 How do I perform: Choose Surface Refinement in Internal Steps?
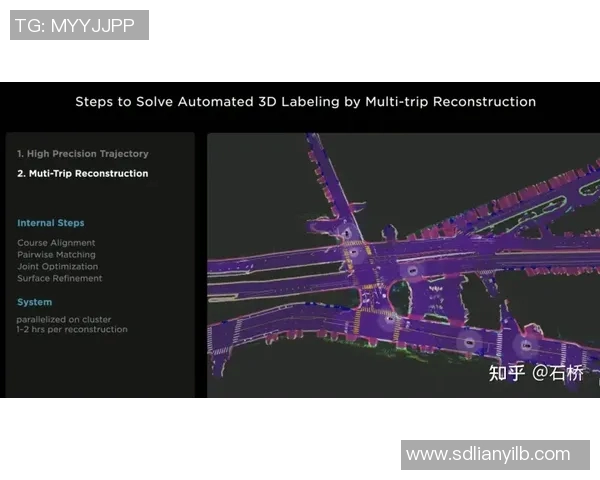pyautogui.click(x=60, y=279)
